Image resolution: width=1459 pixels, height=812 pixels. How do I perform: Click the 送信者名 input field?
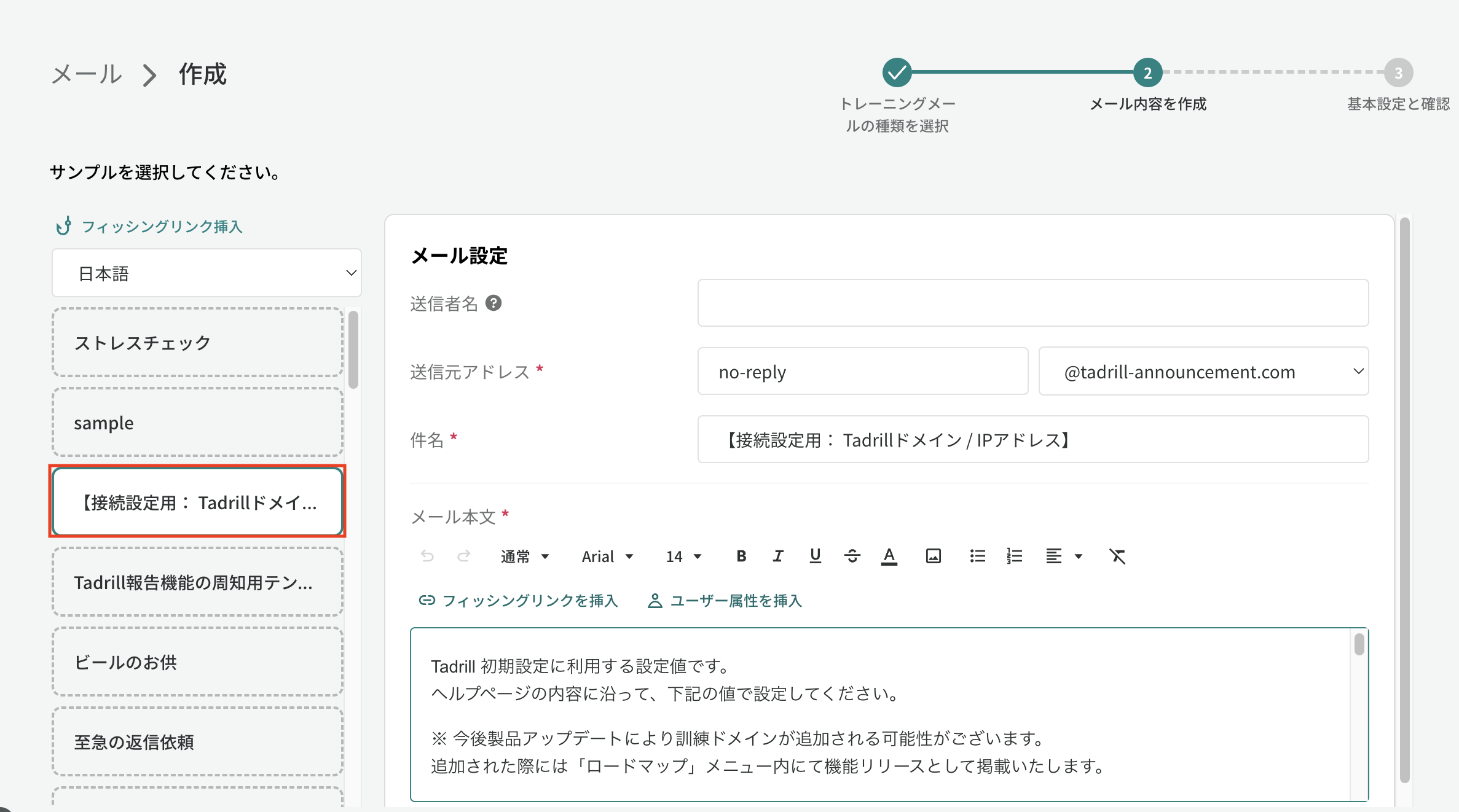[1032, 303]
